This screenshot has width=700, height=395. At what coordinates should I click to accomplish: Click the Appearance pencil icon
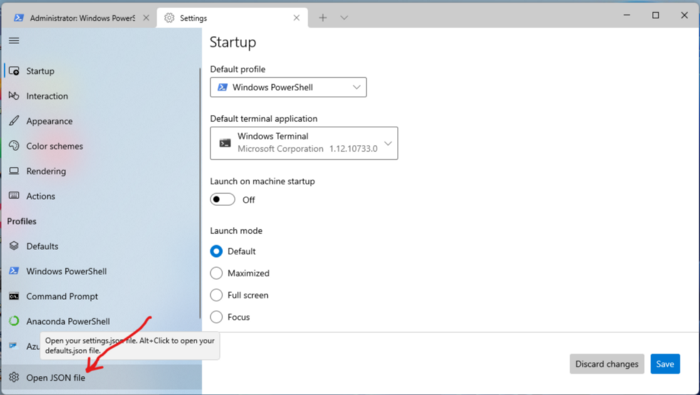14,121
